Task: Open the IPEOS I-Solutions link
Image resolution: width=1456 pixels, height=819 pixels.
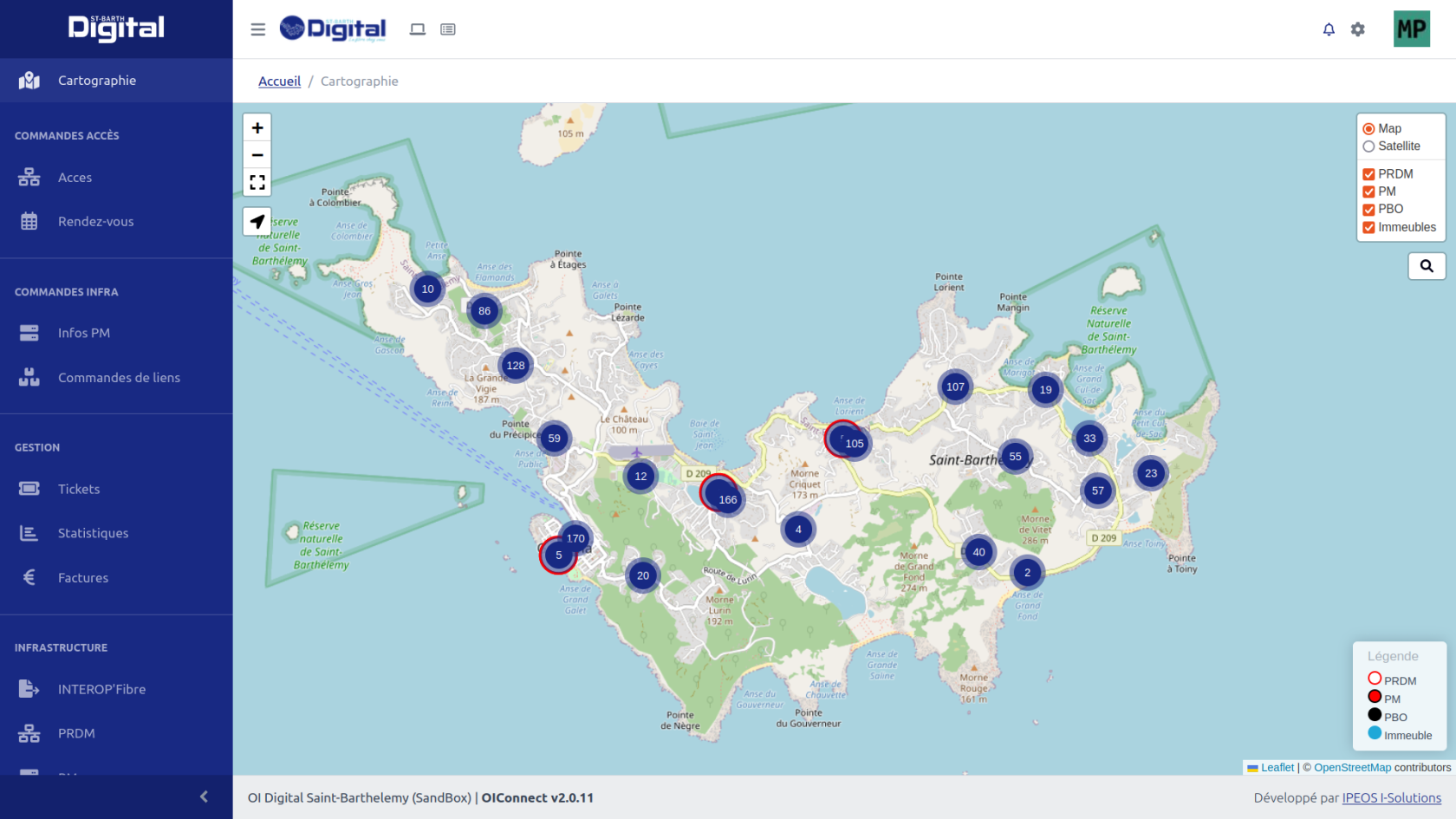Action: click(x=1391, y=798)
